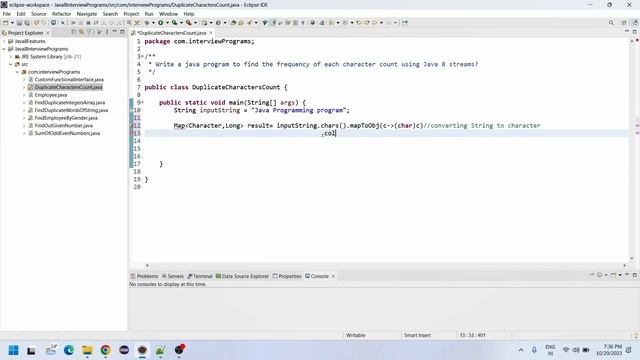640x360 pixels.
Task: Toggle fold on main method, line 9
Action: (x=142, y=102)
